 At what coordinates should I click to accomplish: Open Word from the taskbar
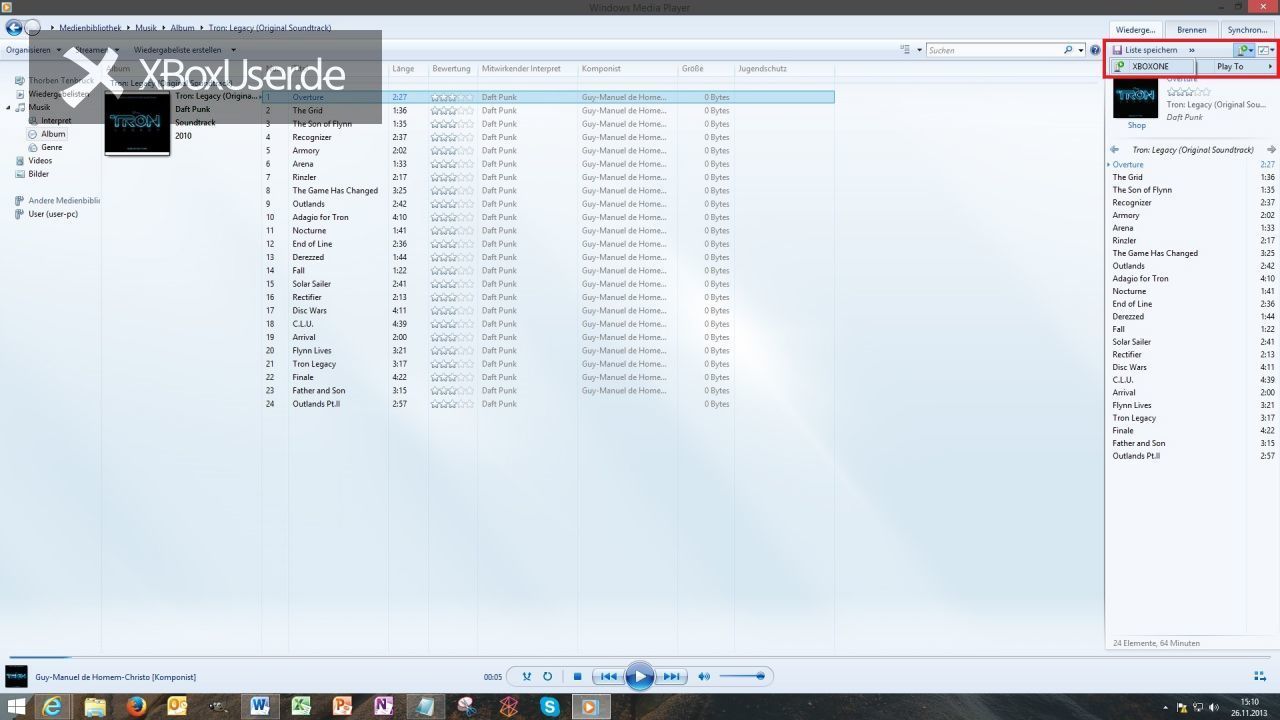[x=260, y=707]
